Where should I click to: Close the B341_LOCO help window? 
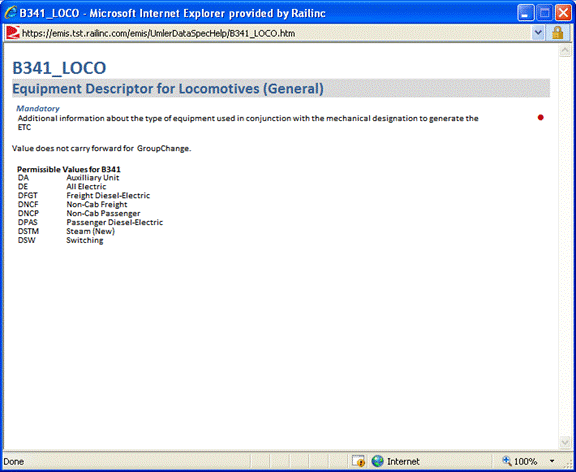click(563, 14)
